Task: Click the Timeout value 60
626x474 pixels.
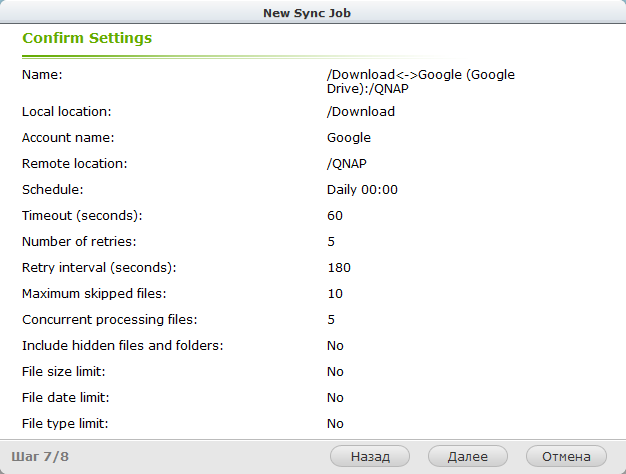Action: click(x=335, y=216)
